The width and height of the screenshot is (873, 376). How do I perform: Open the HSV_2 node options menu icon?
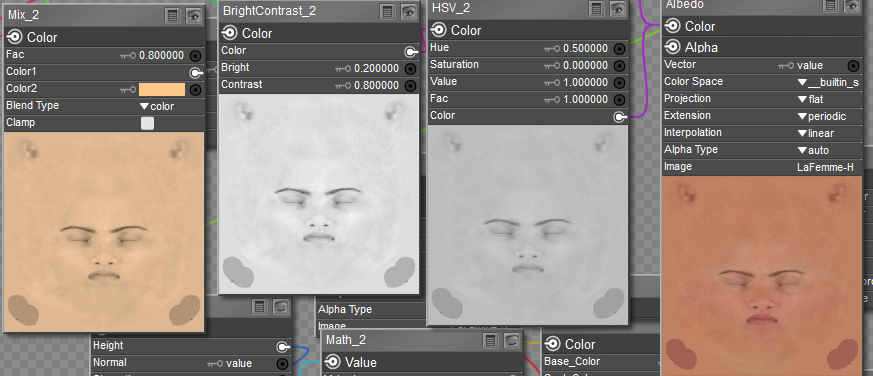(x=597, y=8)
